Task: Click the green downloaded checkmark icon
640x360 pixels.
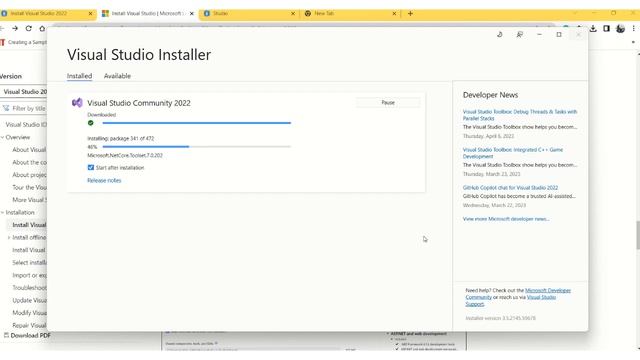Action: click(91, 123)
